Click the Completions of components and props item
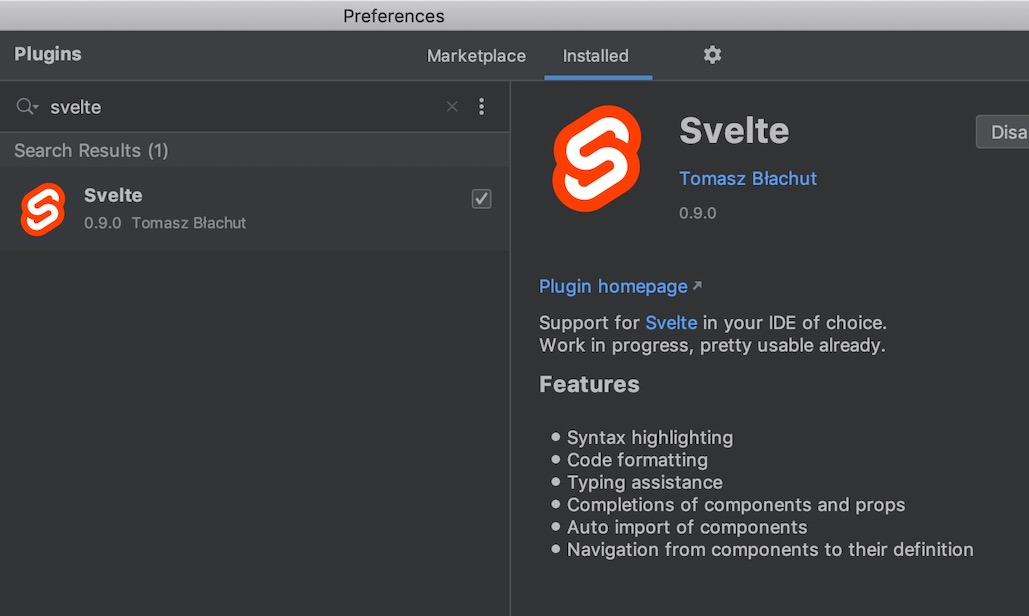1029x616 pixels. click(x=736, y=504)
